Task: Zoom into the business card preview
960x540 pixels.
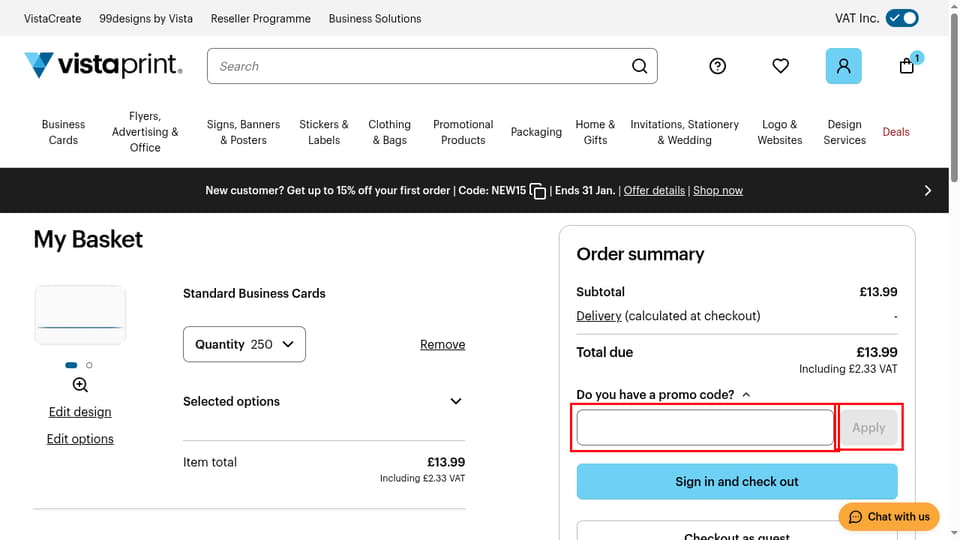Action: tap(80, 384)
